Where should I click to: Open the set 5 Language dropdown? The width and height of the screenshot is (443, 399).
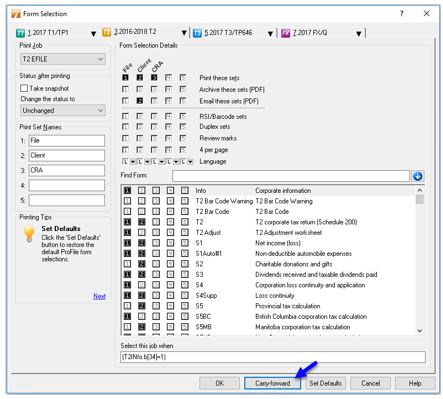pyautogui.click(x=190, y=162)
